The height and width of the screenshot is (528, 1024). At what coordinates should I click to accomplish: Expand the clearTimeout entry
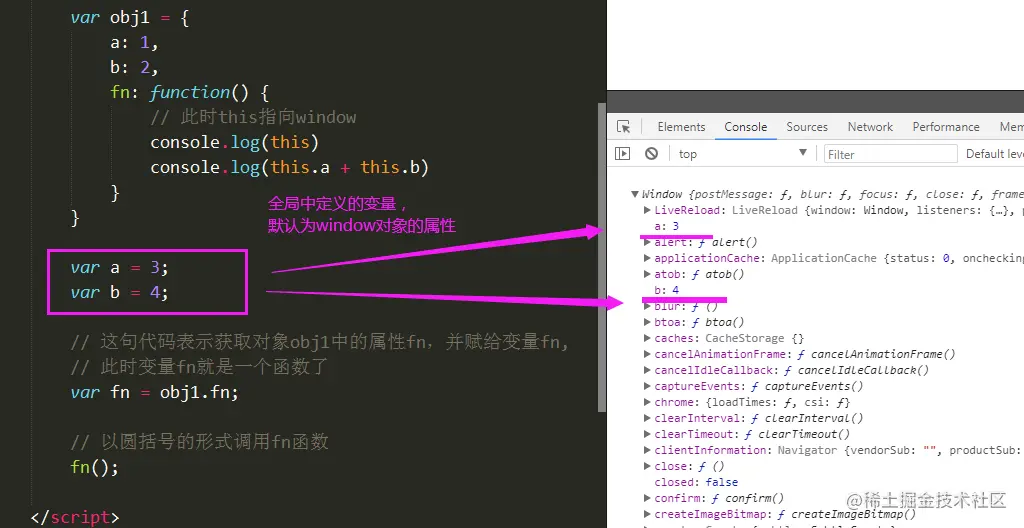click(647, 434)
